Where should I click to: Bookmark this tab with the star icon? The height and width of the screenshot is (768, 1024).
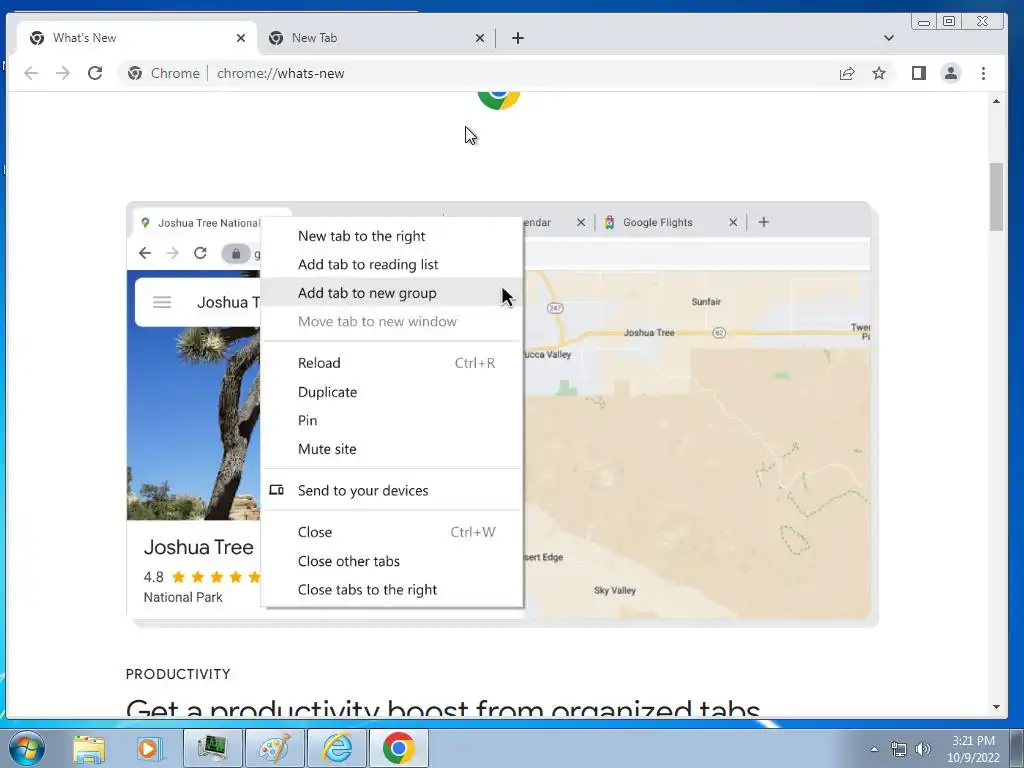pos(879,73)
